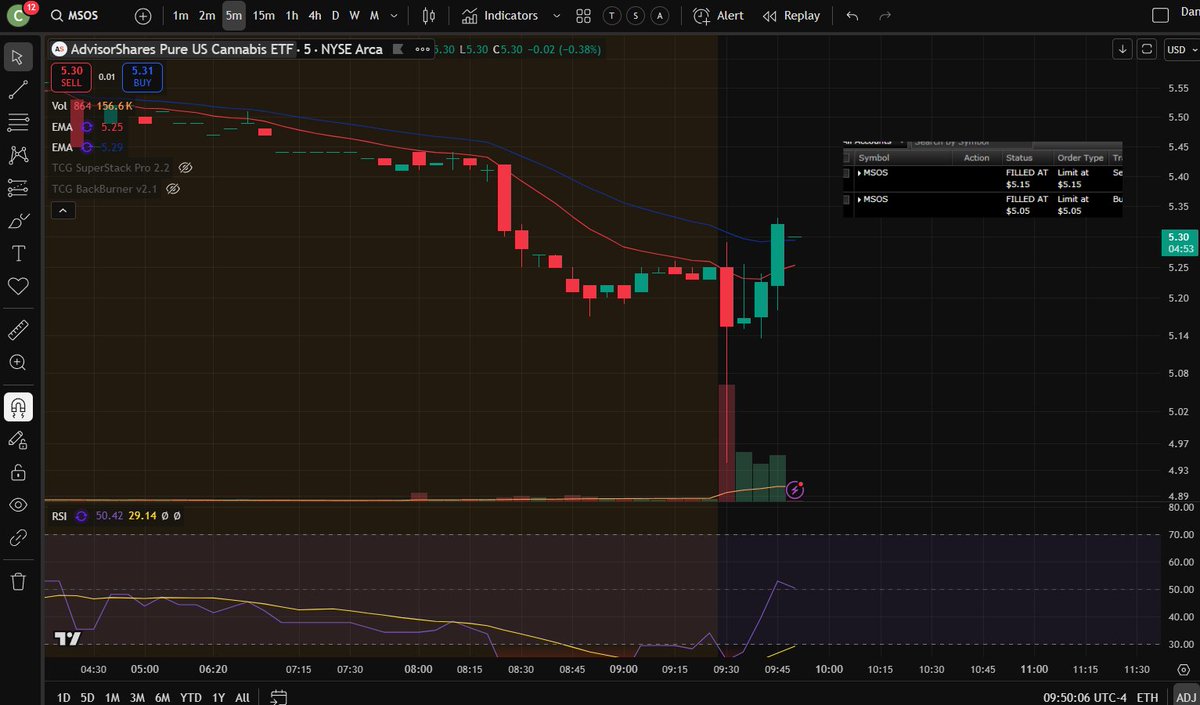
Task: Set chart range to 1D
Action: pos(64,697)
